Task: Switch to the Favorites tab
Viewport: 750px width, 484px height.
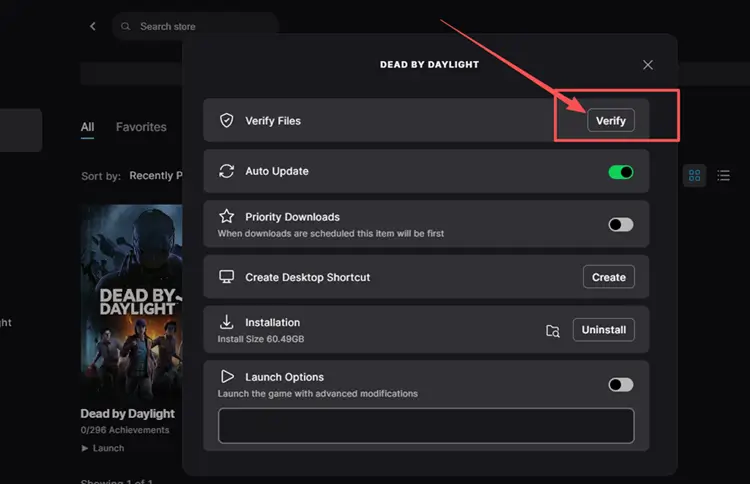Action: click(141, 127)
